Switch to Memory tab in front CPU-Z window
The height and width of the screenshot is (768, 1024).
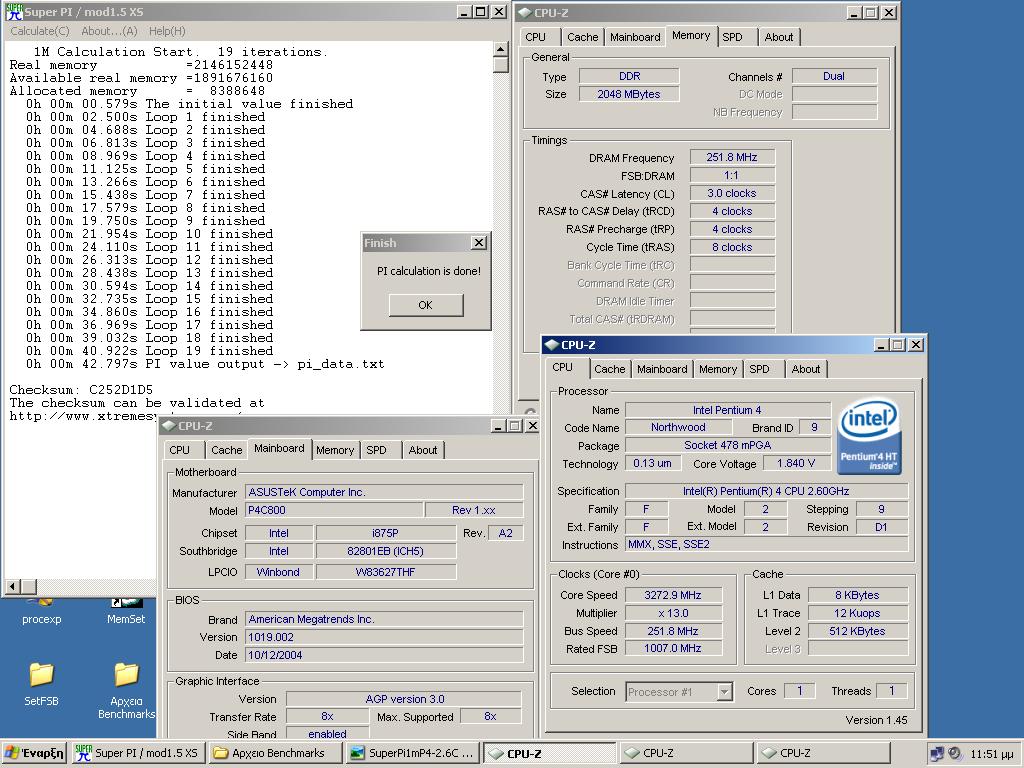(x=718, y=369)
